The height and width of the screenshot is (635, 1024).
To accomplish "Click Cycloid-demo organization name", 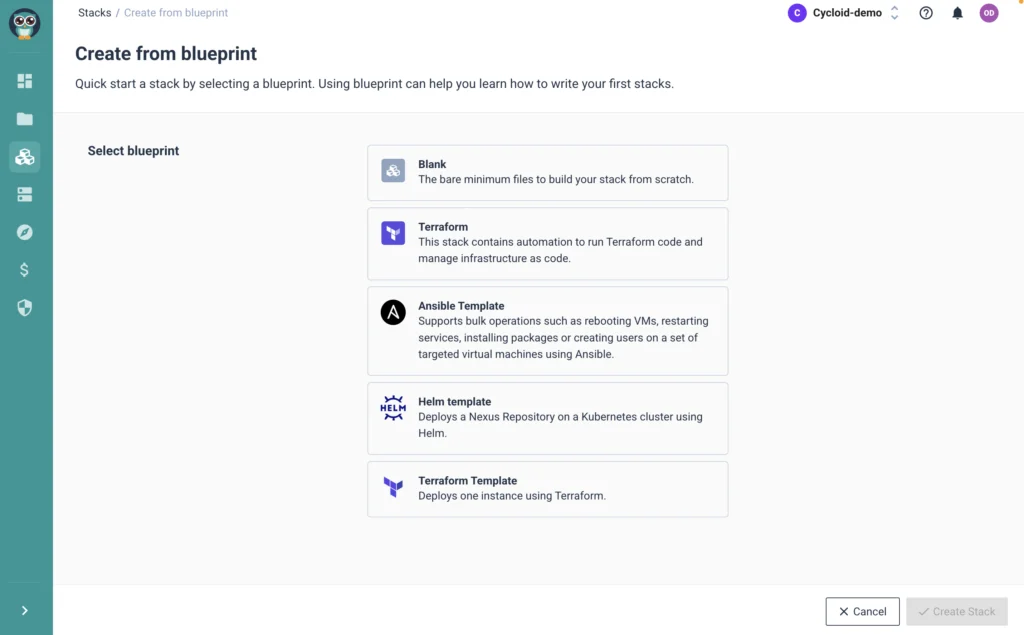I will coord(847,13).
